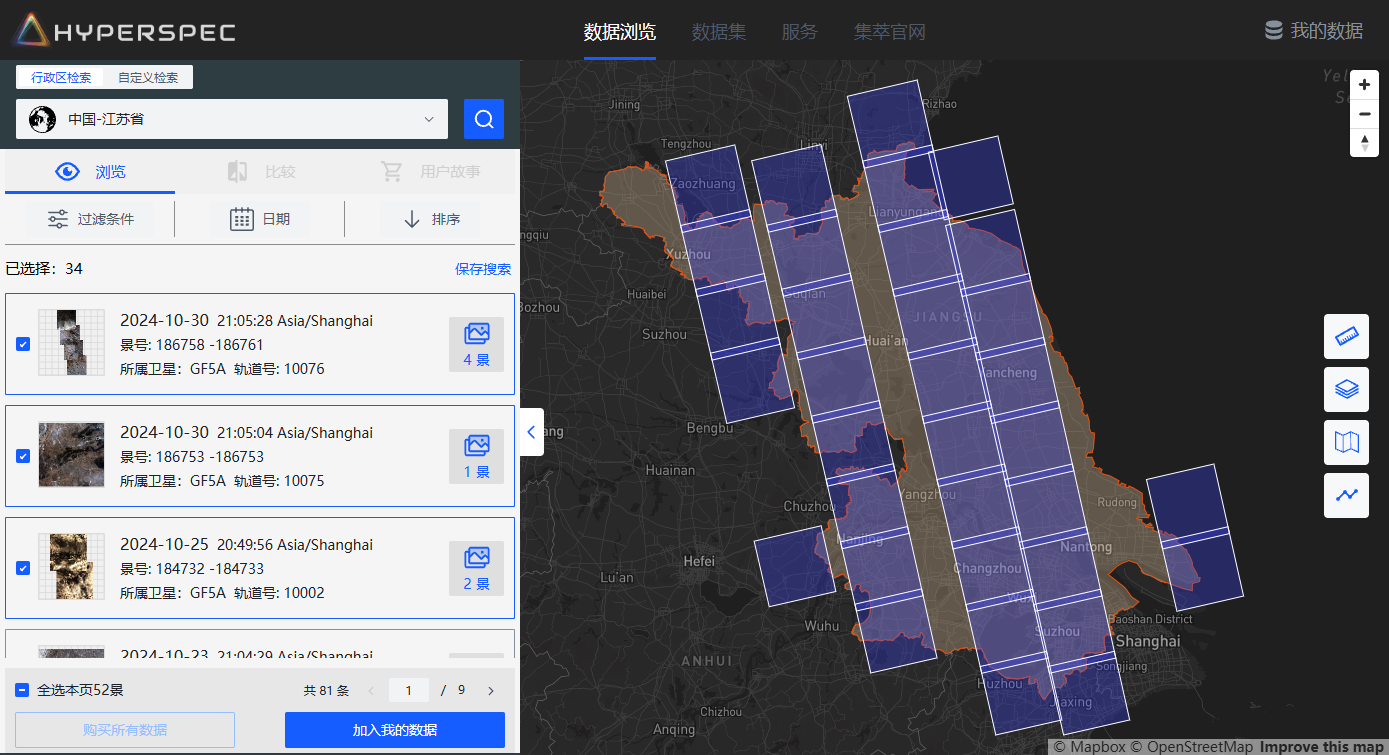Viewport: 1389px width, 755px height.
Task: Collapse the left results side panel
Action: 531,432
